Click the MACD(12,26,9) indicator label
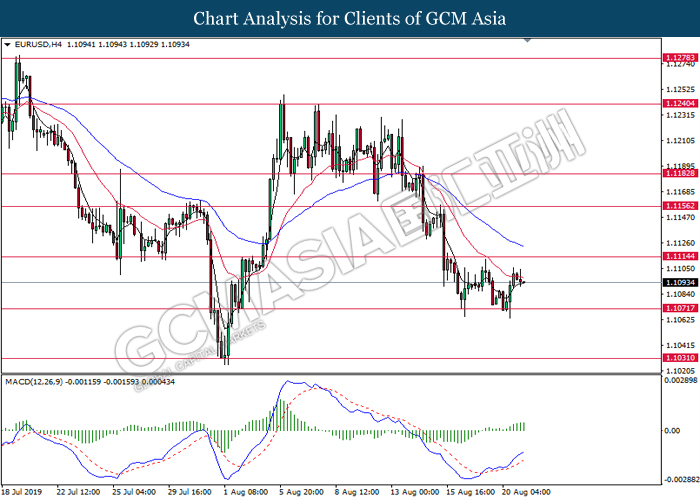The height and width of the screenshot is (500, 700). pyautogui.click(x=34, y=382)
